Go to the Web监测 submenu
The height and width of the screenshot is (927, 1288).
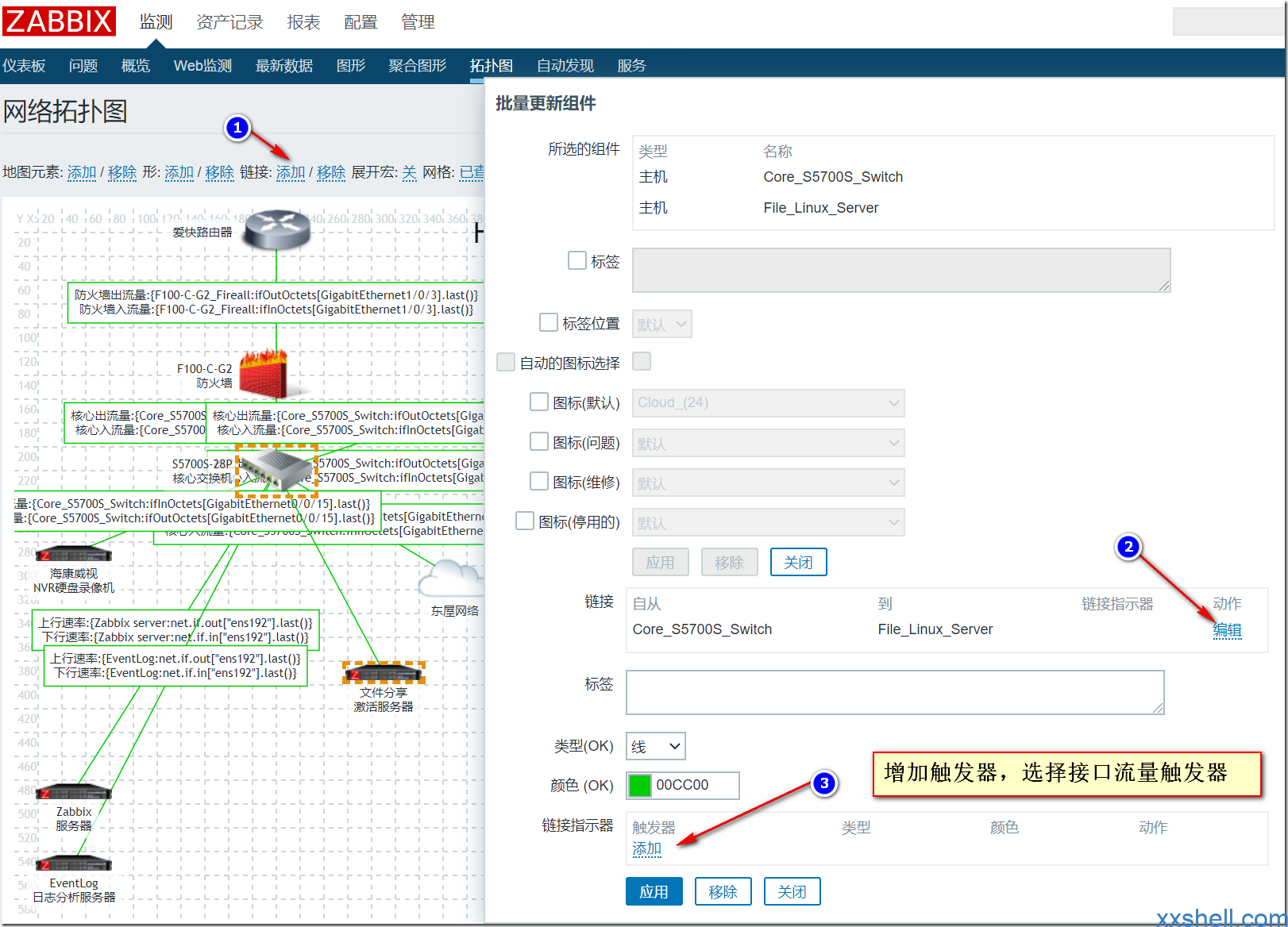point(202,66)
